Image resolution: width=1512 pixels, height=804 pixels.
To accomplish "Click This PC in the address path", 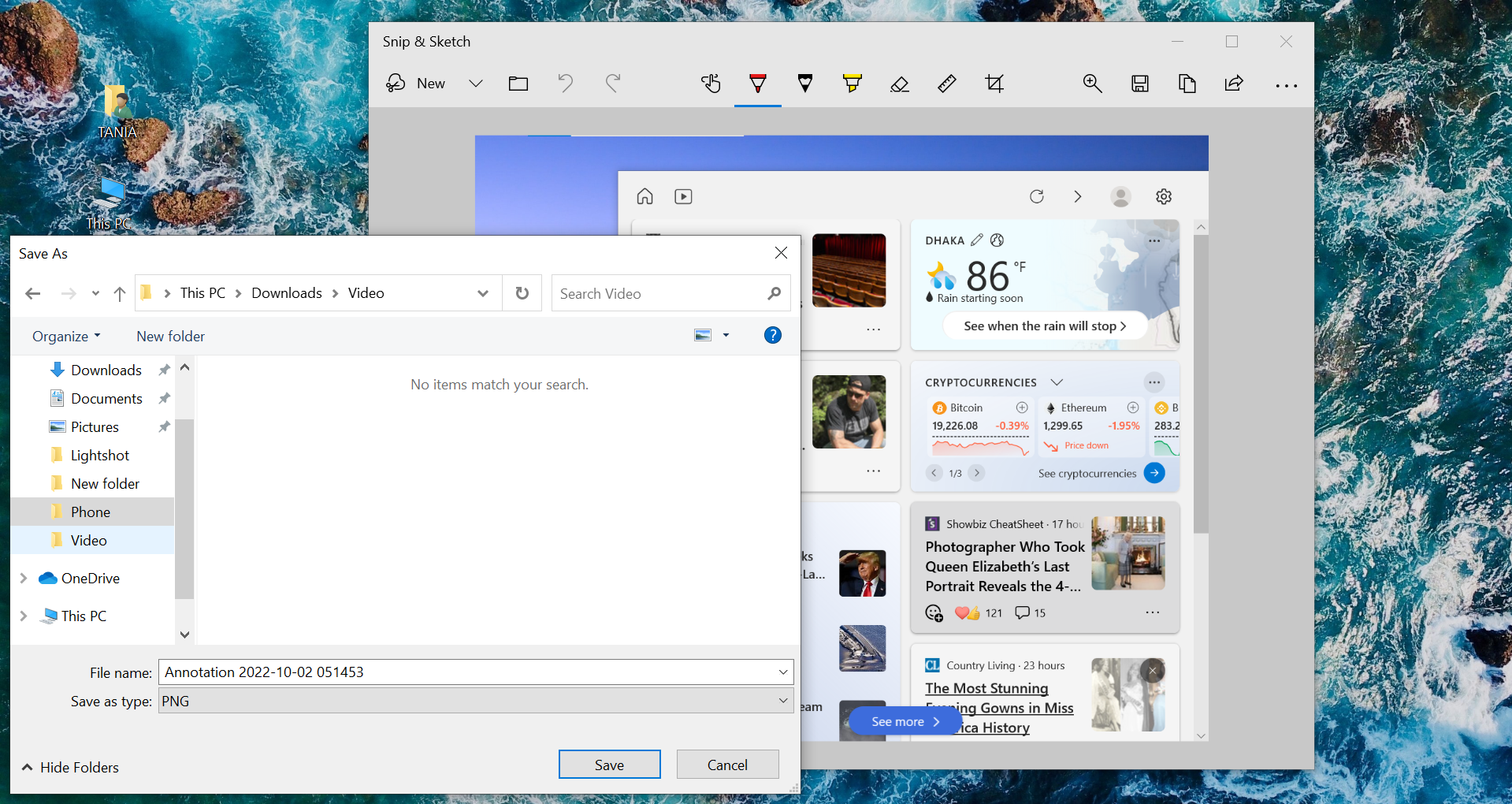I will point(202,293).
